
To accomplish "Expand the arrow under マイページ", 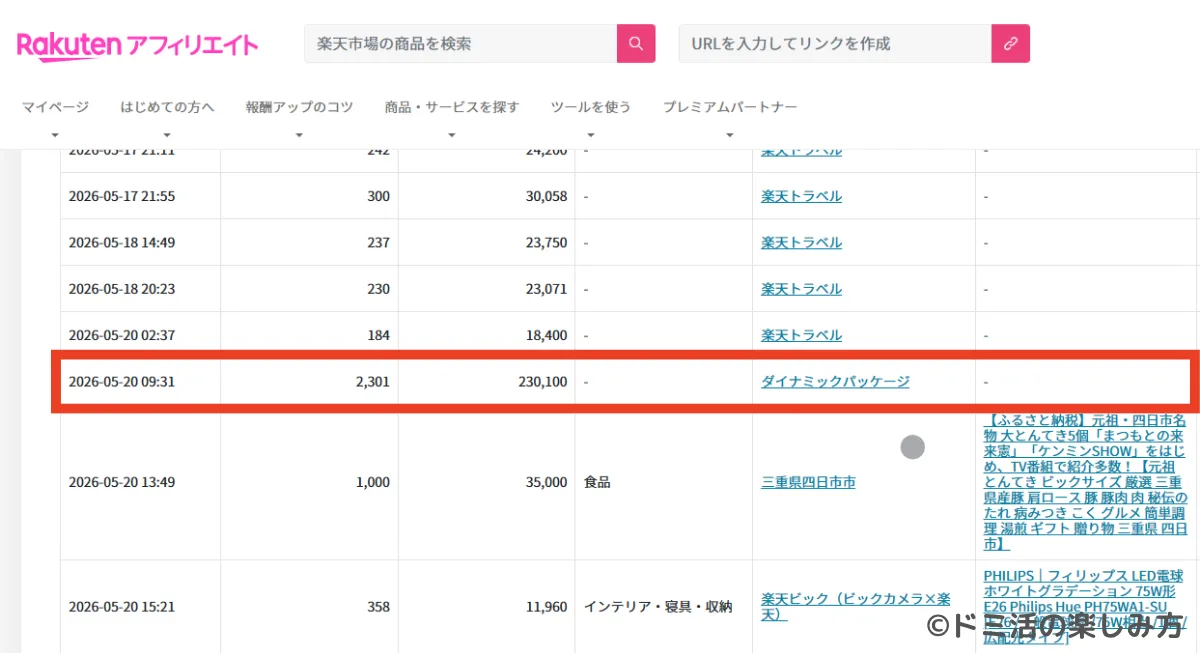I will pos(55,135).
